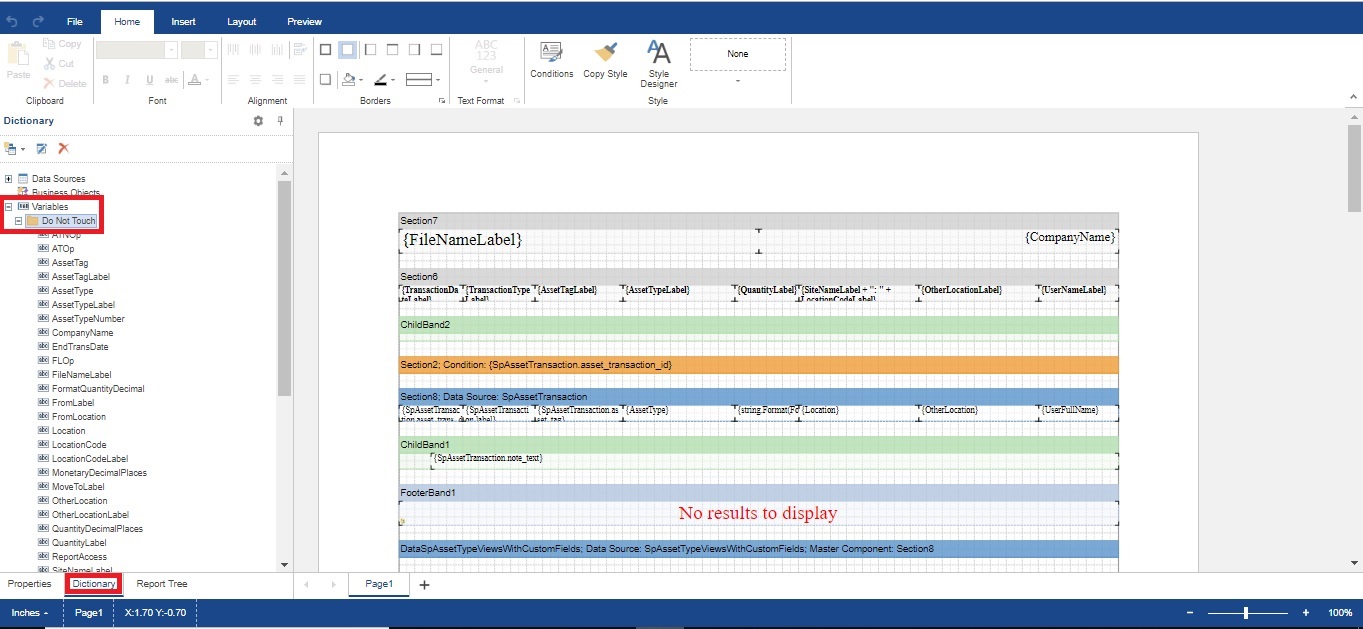Collapse the Variables tree node
The width and height of the screenshot is (1363, 629).
tap(9, 207)
